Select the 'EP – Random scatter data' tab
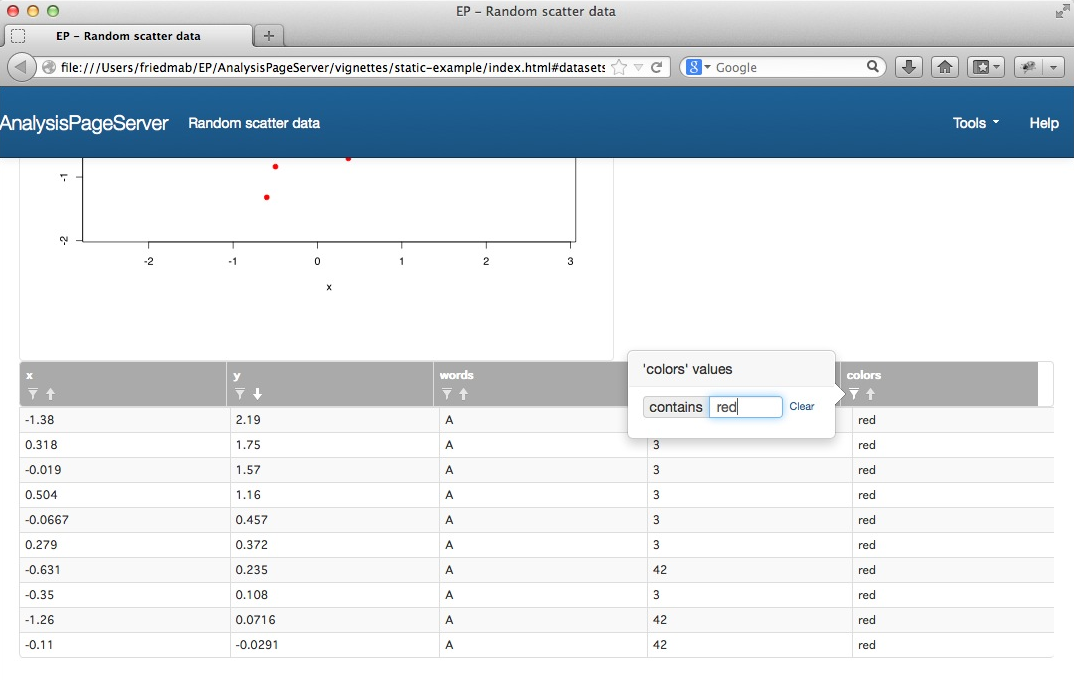Viewport: 1074px width, 680px height. click(x=128, y=36)
